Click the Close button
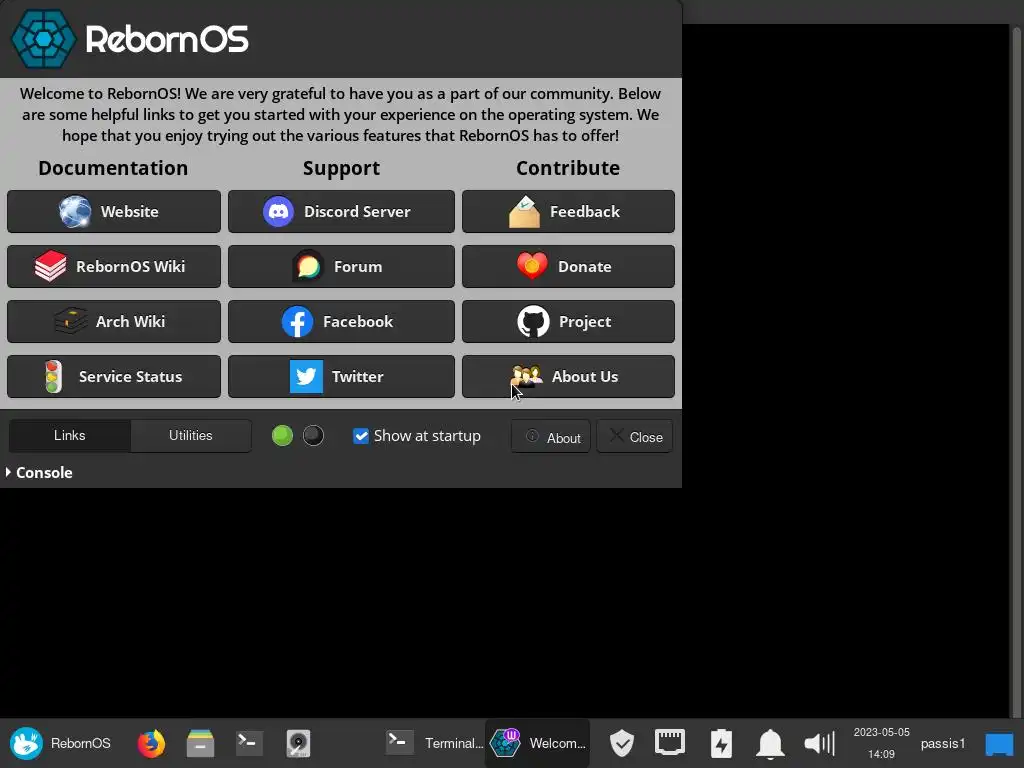 [635, 436]
